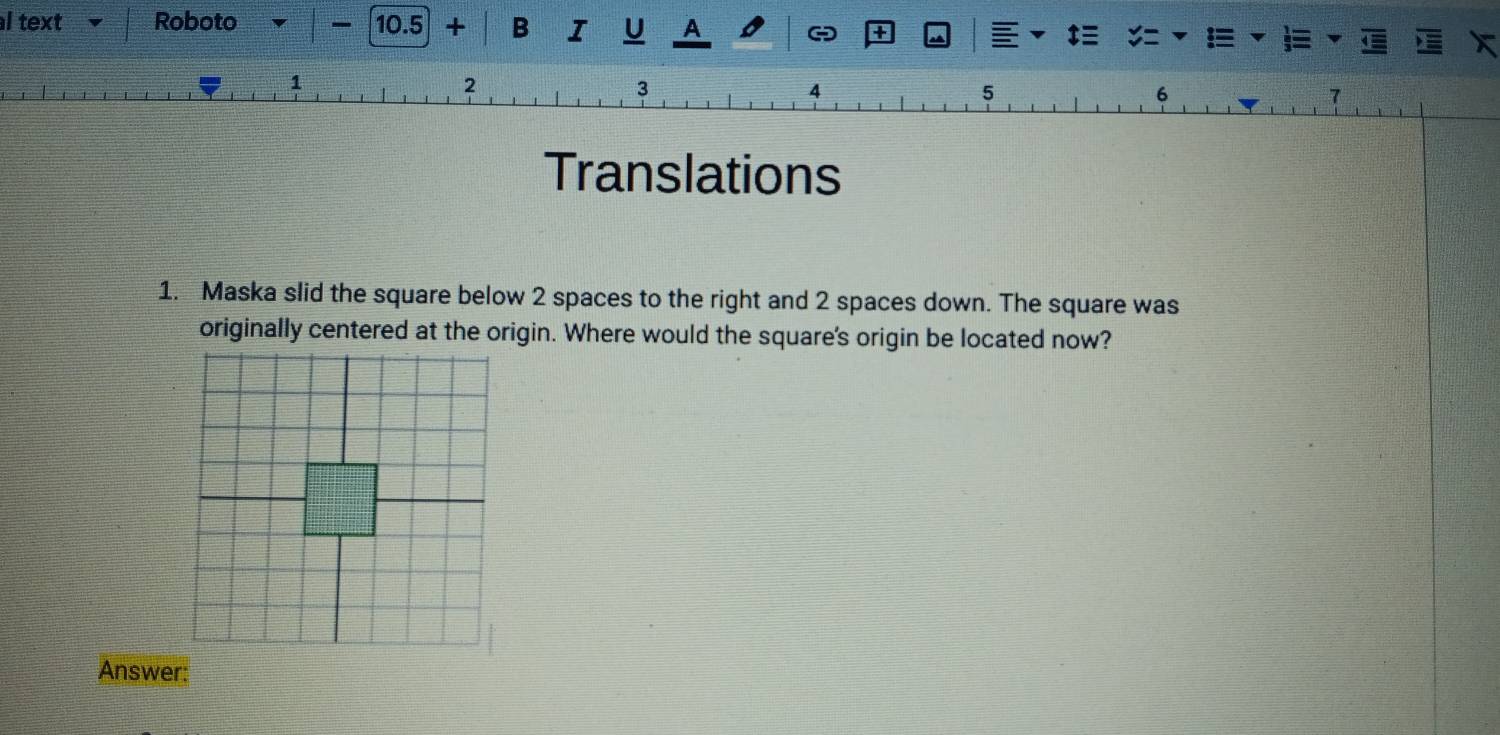Open the Roboto font dropdown
Screen dimensions: 1500x735
click(x=219, y=22)
